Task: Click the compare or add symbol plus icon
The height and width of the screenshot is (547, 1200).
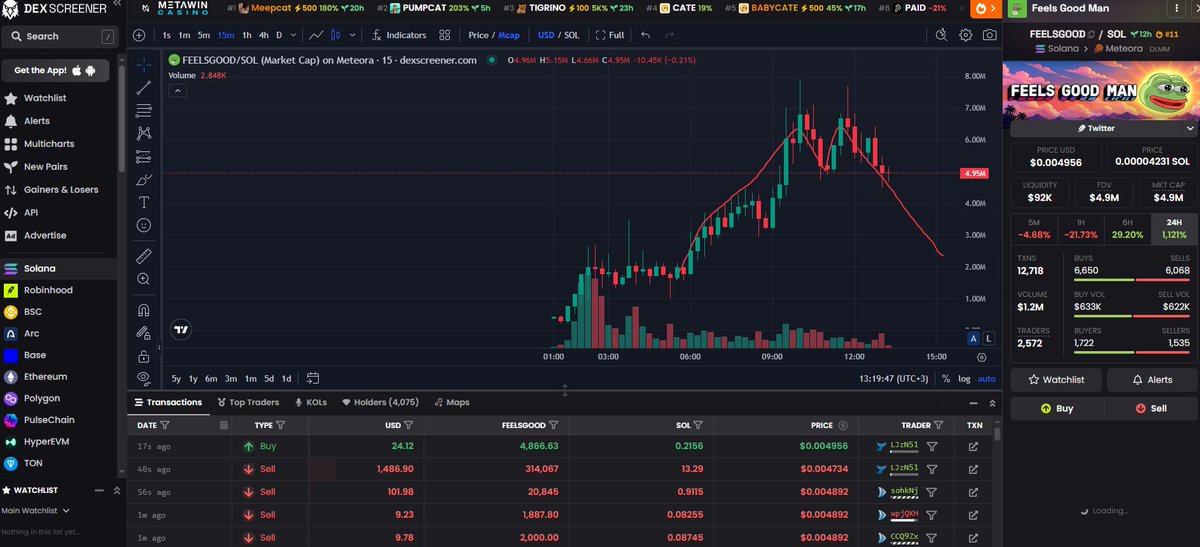Action: point(139,35)
